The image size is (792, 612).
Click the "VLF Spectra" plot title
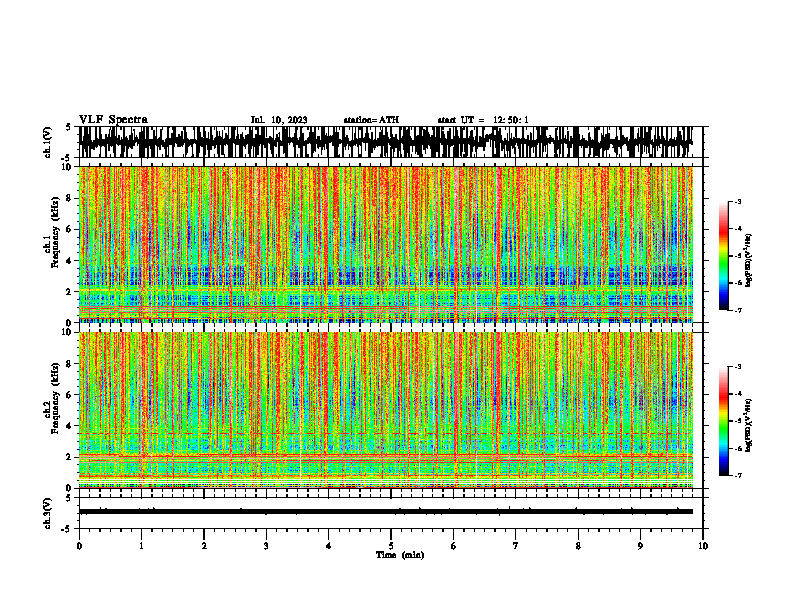pos(113,120)
